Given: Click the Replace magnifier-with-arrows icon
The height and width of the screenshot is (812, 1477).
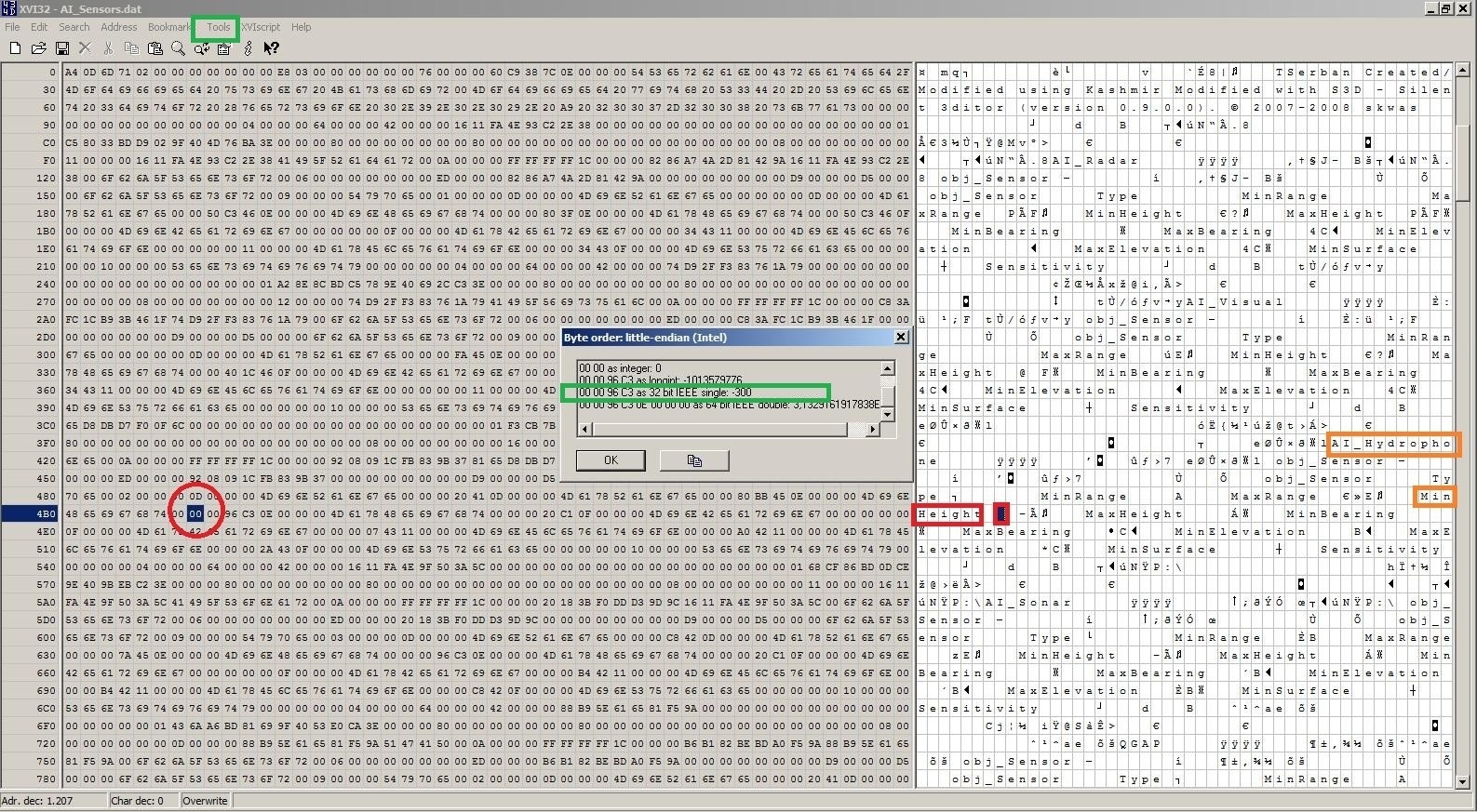Looking at the screenshot, I should pyautogui.click(x=201, y=48).
